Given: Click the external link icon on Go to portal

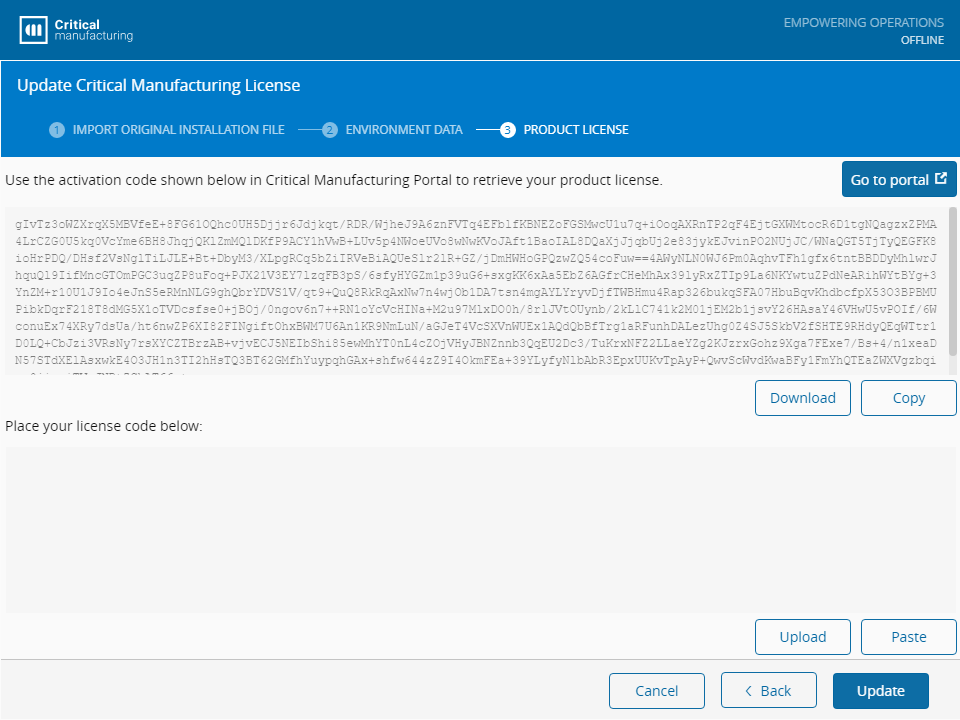Looking at the screenshot, I should click(941, 179).
